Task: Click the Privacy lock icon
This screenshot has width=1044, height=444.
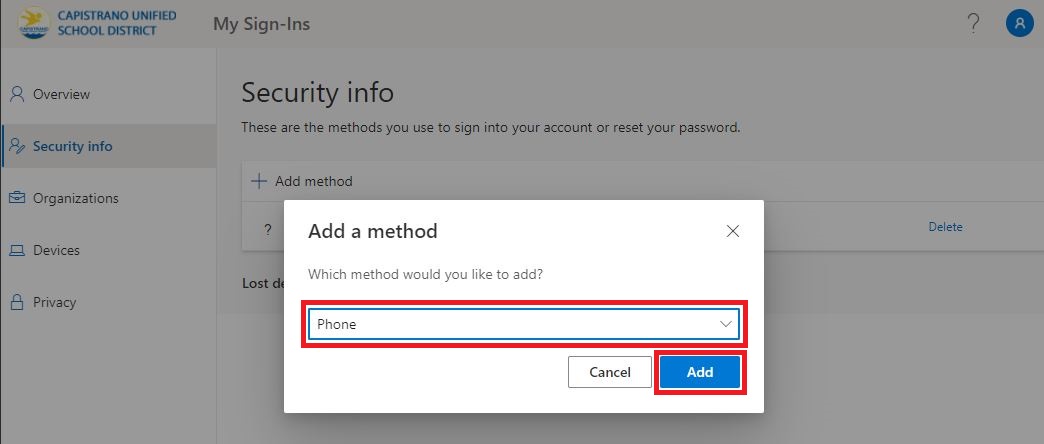Action: click(x=17, y=302)
